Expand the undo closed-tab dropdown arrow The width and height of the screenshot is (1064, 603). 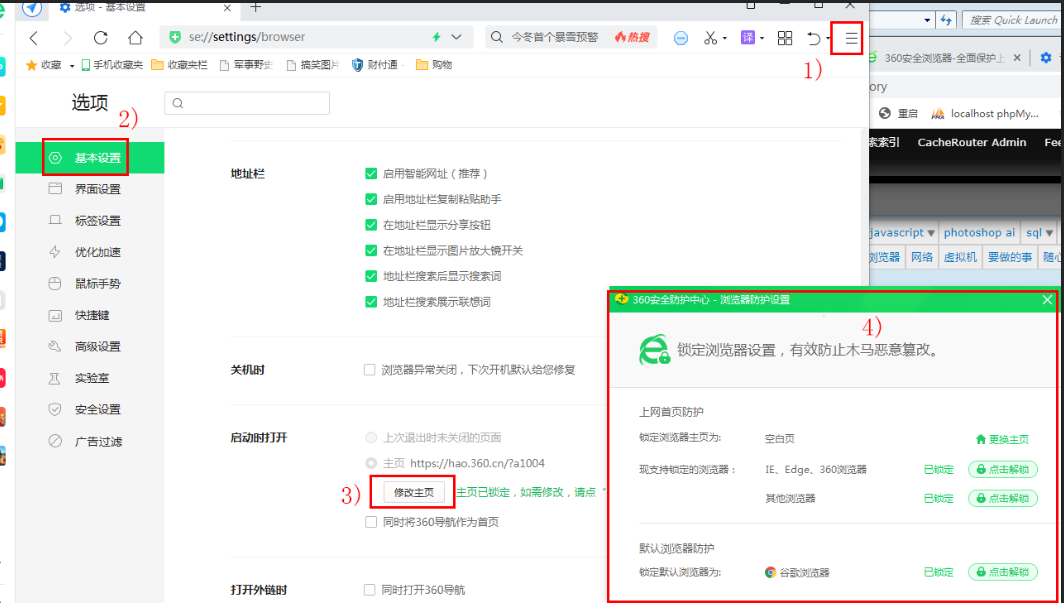828,39
